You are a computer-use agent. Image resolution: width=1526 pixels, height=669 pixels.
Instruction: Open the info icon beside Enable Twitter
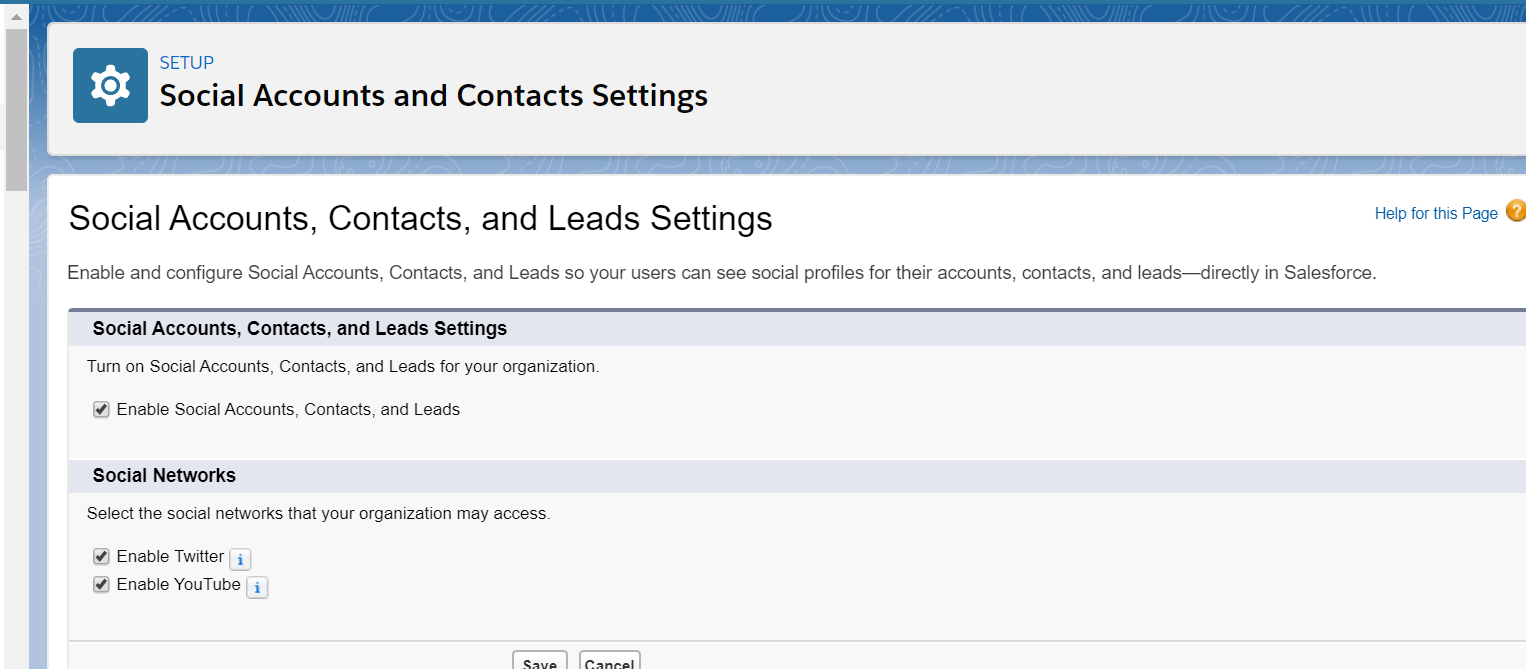[x=240, y=559]
